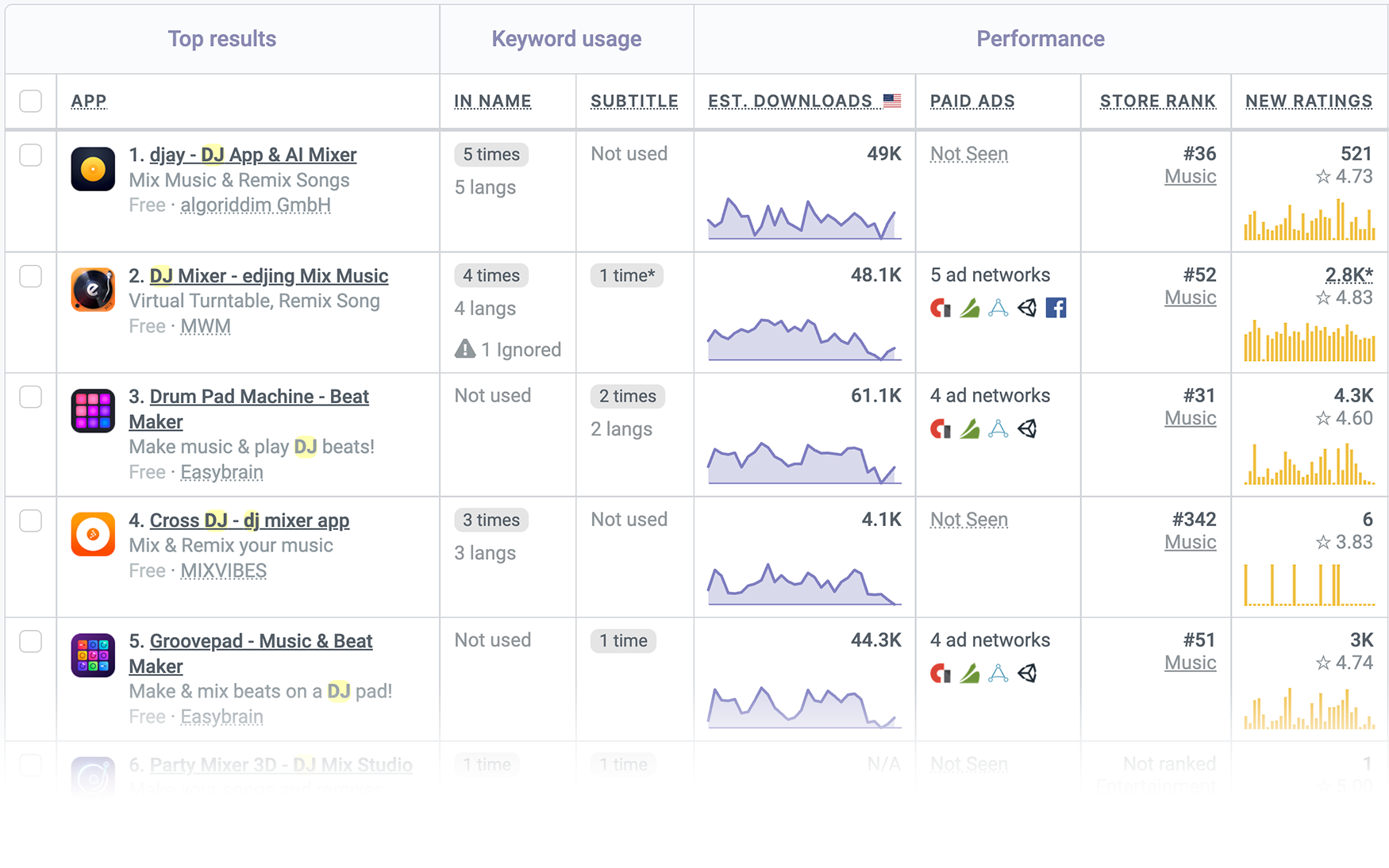The width and height of the screenshot is (1389, 868).
Task: Click the Unity ads icon in DJ Mixer row
Action: [x=1027, y=308]
